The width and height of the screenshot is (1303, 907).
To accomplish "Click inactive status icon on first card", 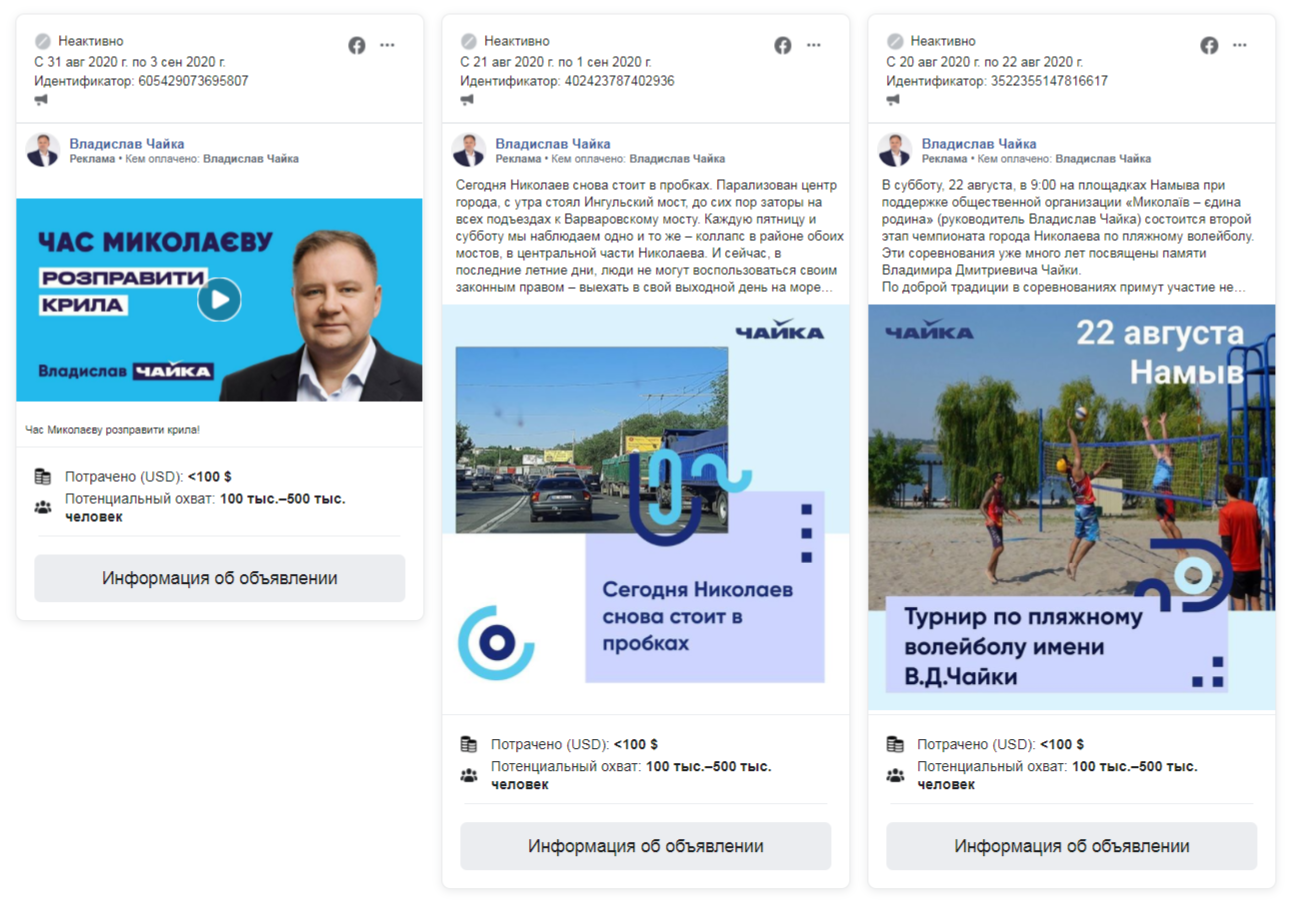I will (42, 41).
